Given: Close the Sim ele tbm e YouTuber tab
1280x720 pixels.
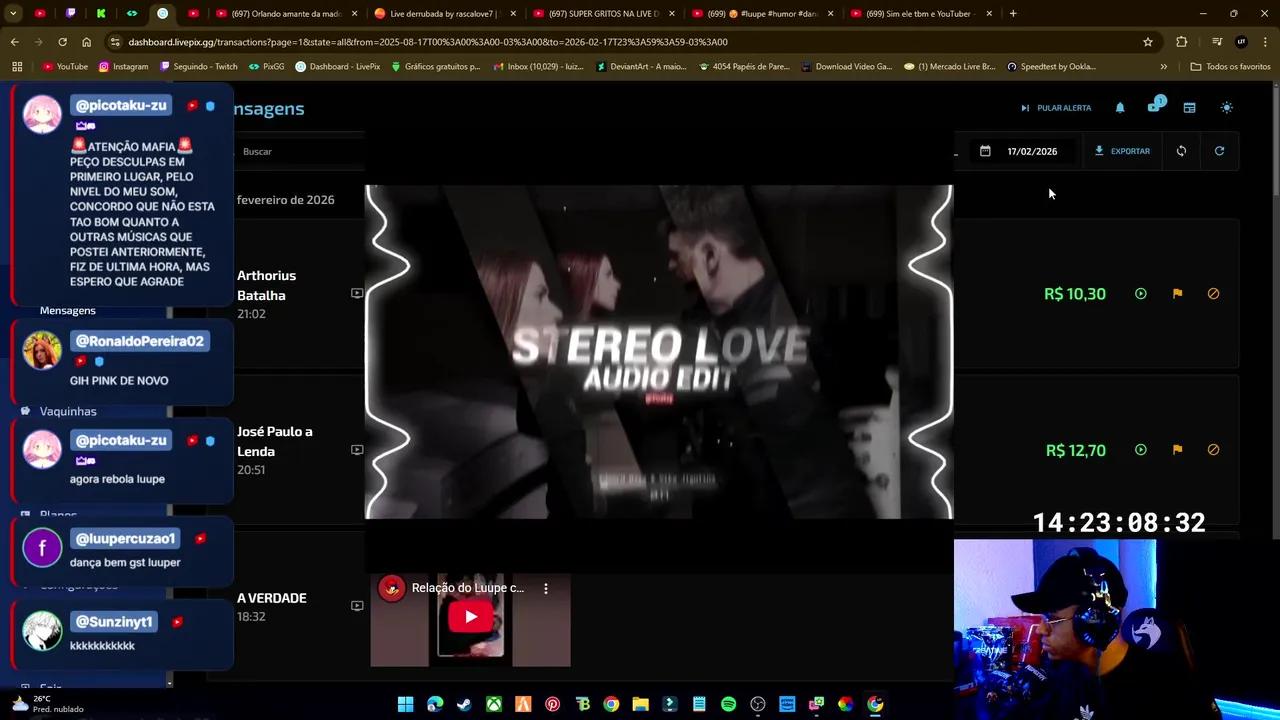Looking at the screenshot, I should [989, 14].
